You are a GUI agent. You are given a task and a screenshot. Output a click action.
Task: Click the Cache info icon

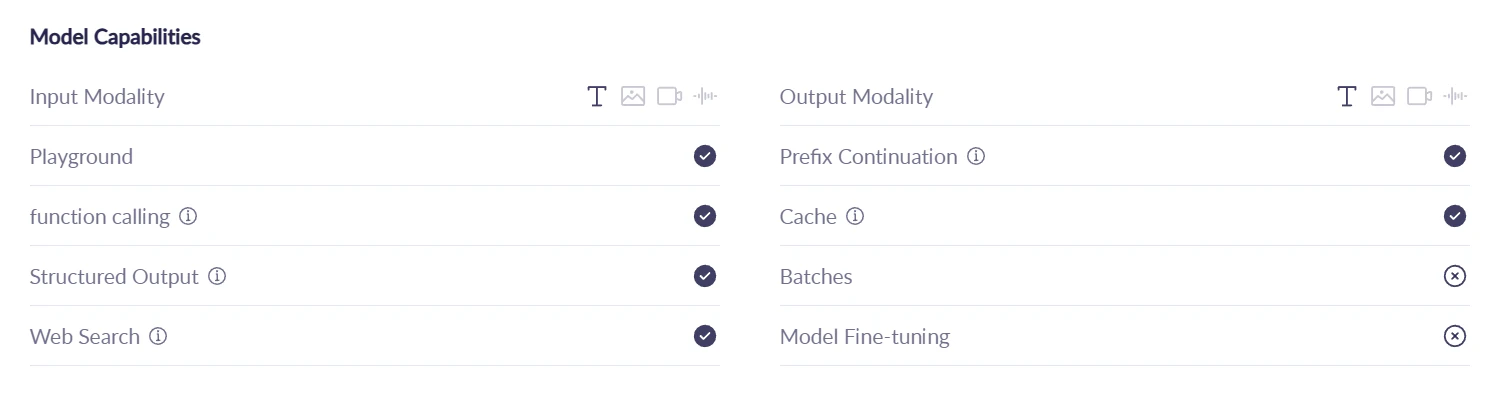pyautogui.click(x=855, y=216)
